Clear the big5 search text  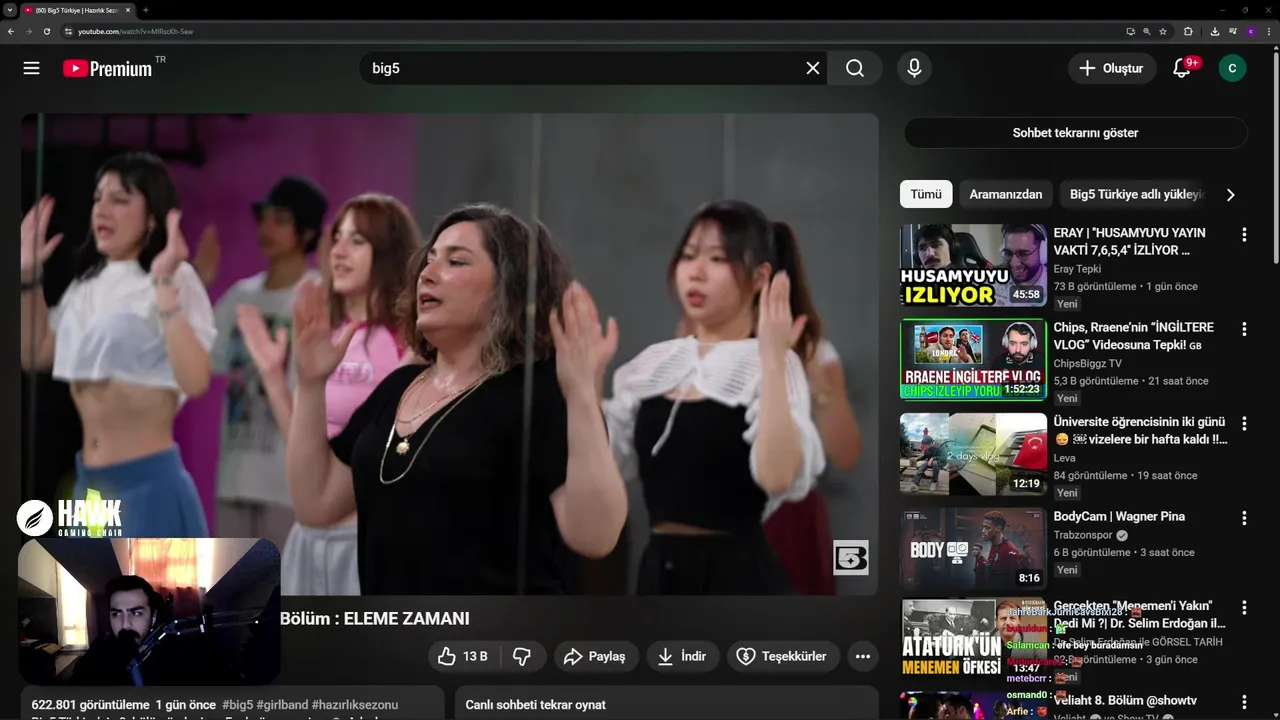click(x=812, y=68)
